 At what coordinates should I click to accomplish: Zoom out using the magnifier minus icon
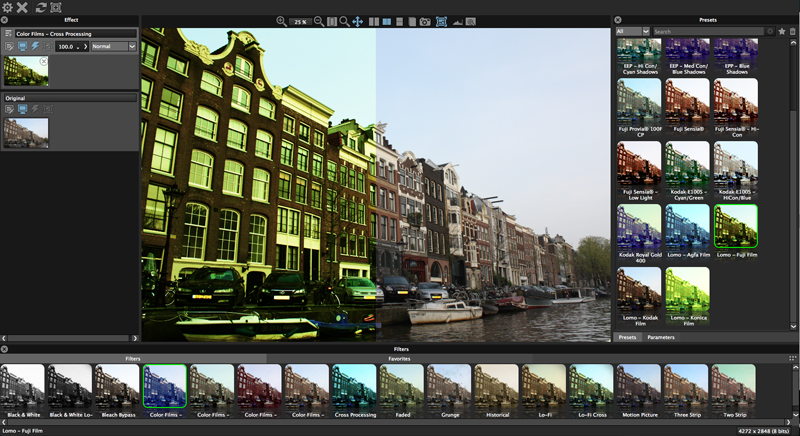coord(319,21)
